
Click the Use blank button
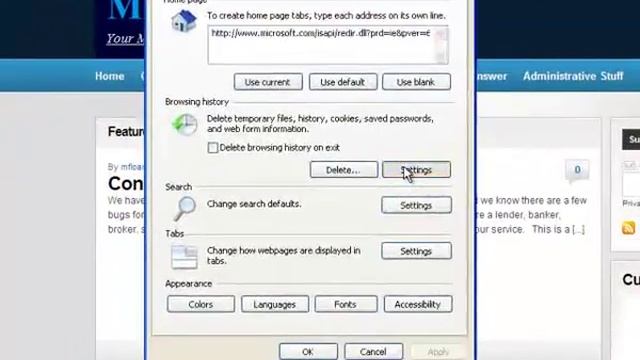(416, 82)
